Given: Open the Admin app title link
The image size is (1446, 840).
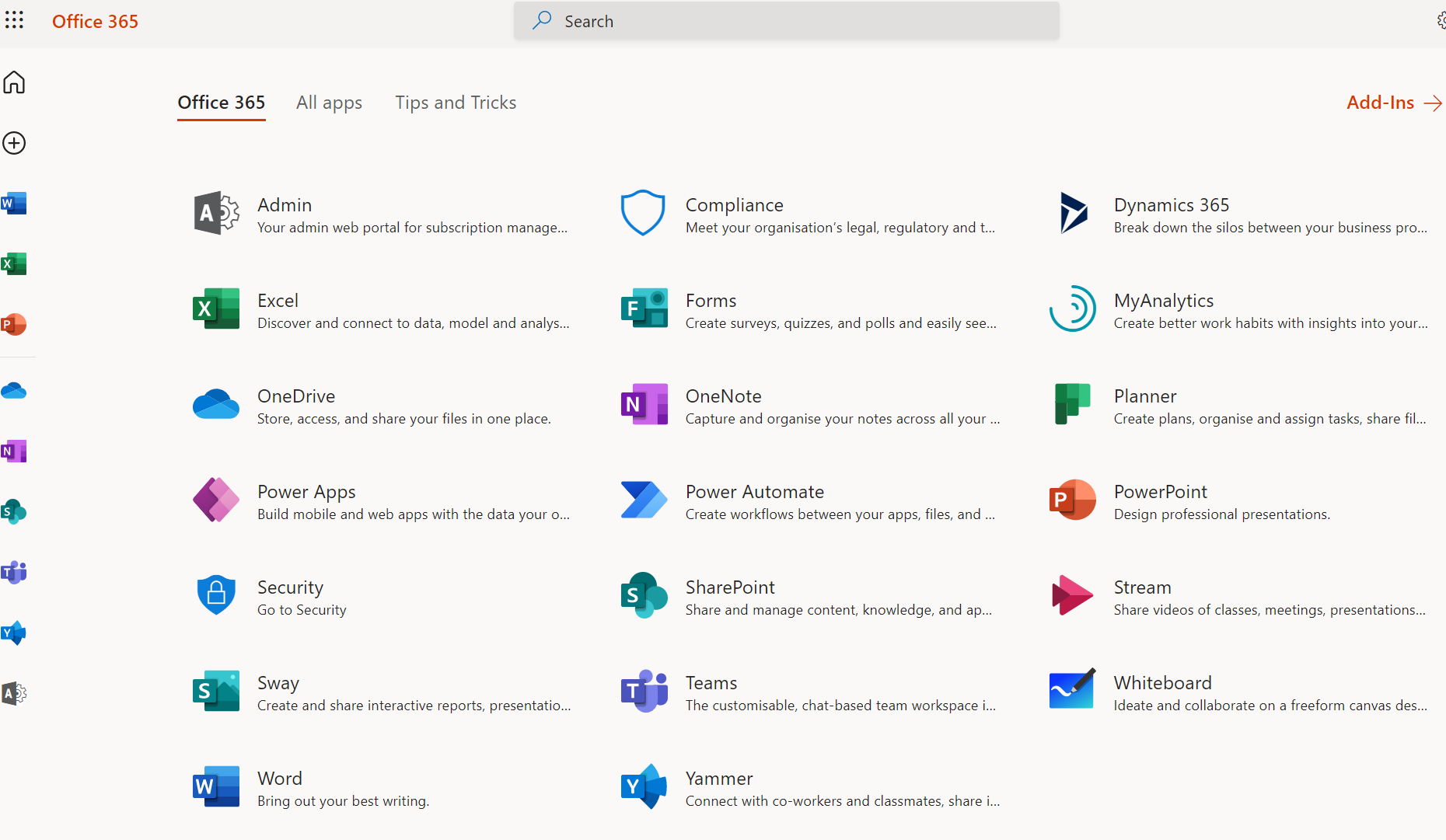Looking at the screenshot, I should [285, 205].
